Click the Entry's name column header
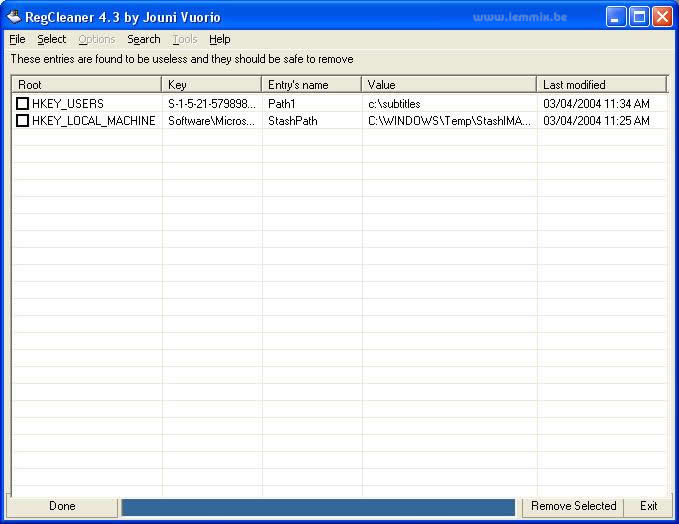 point(311,85)
